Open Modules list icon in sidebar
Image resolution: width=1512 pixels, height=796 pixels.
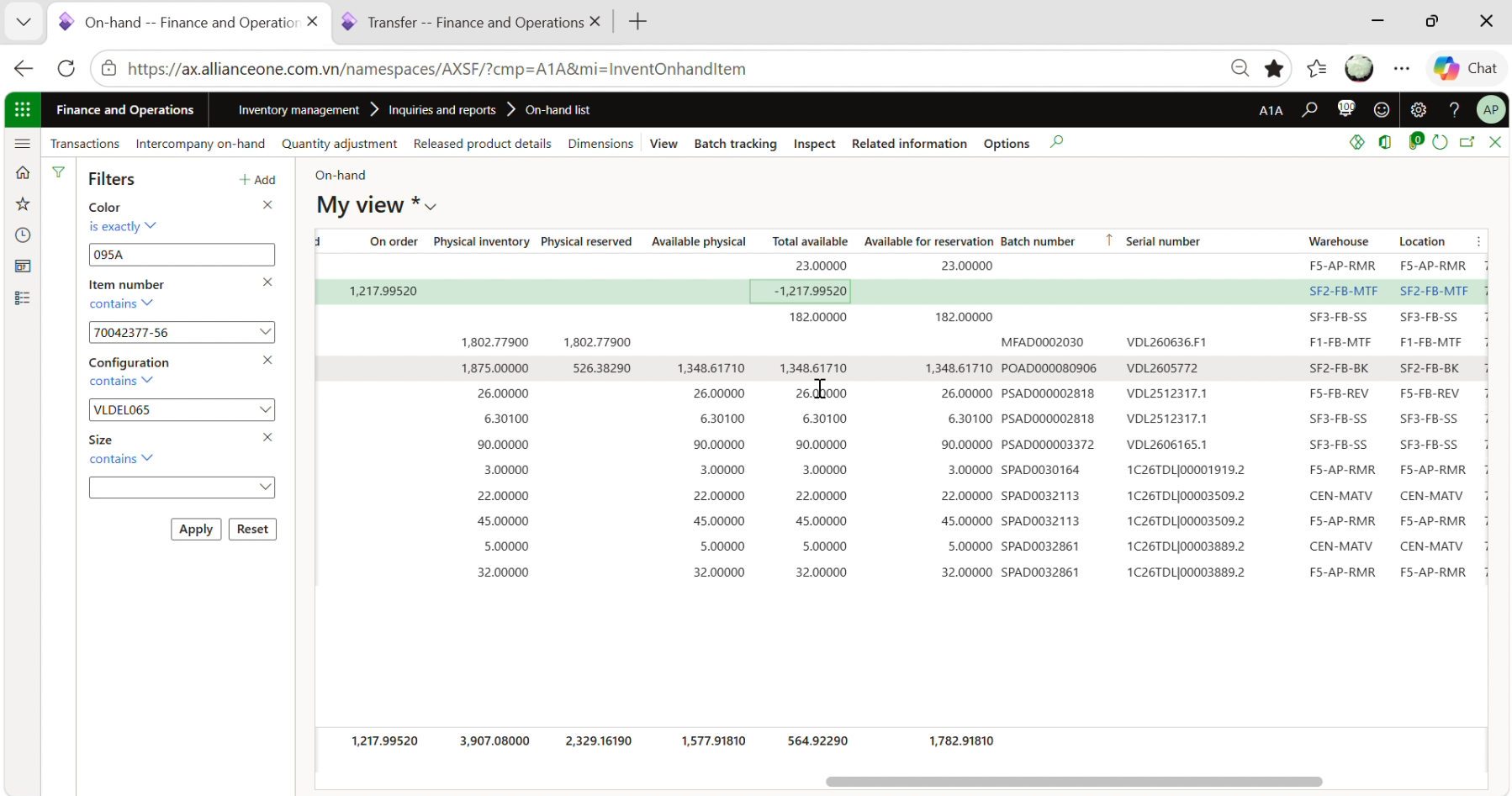(23, 298)
